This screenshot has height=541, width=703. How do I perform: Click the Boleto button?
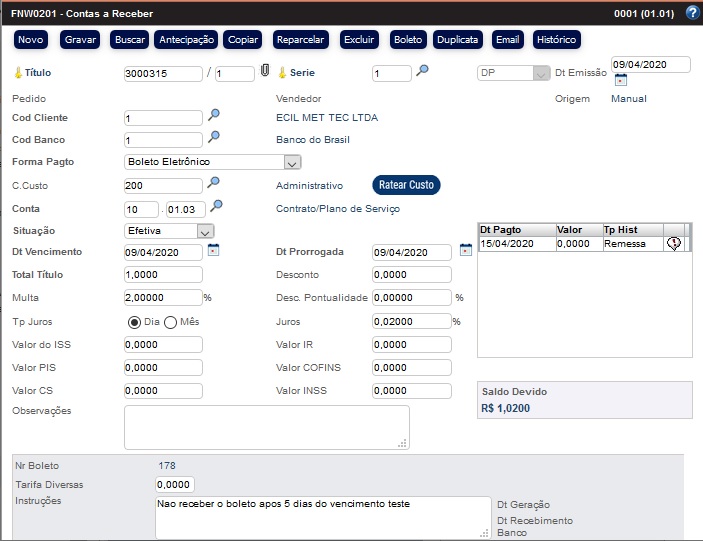tap(408, 39)
